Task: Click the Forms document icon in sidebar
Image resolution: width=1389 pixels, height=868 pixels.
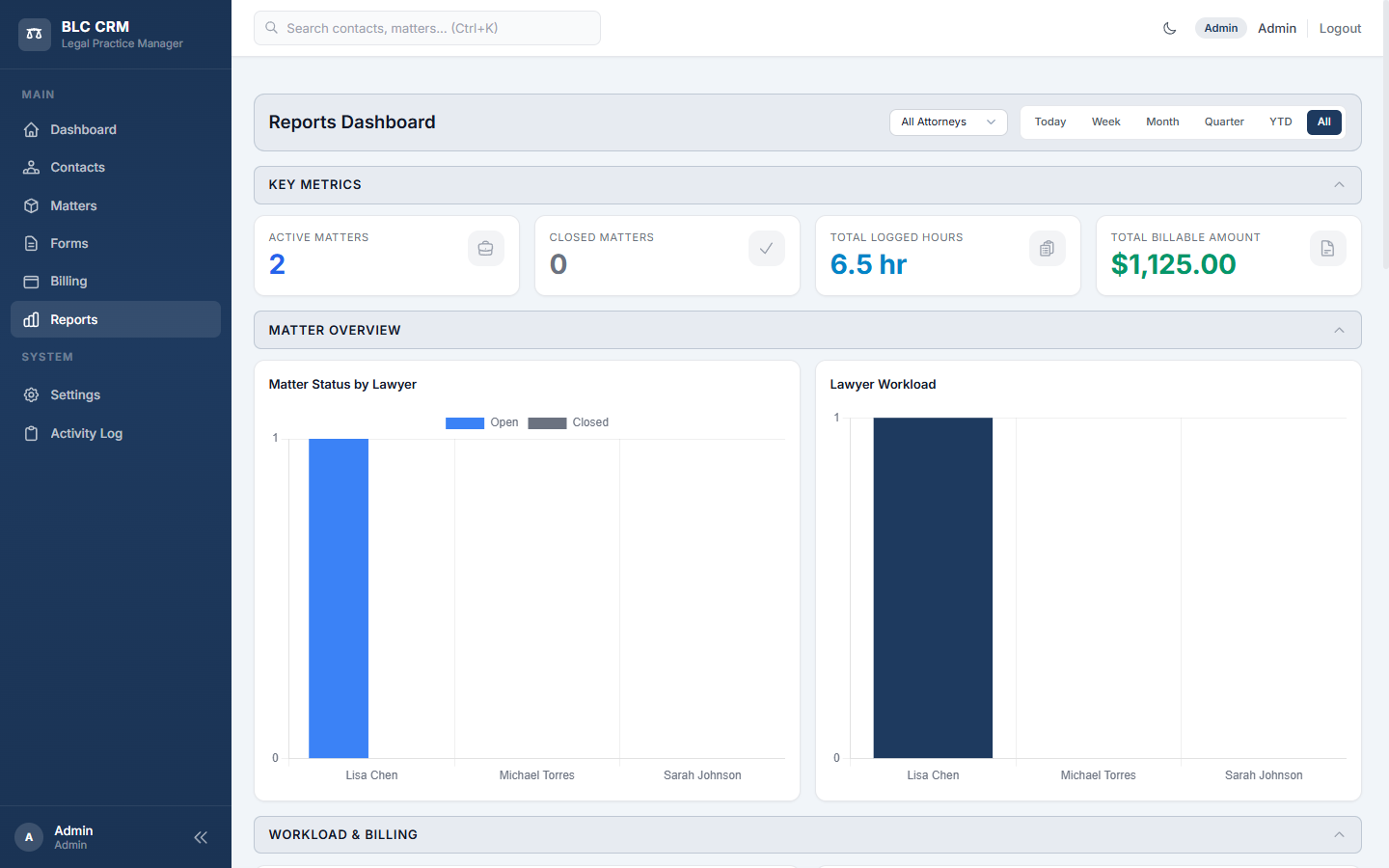Action: click(31, 243)
